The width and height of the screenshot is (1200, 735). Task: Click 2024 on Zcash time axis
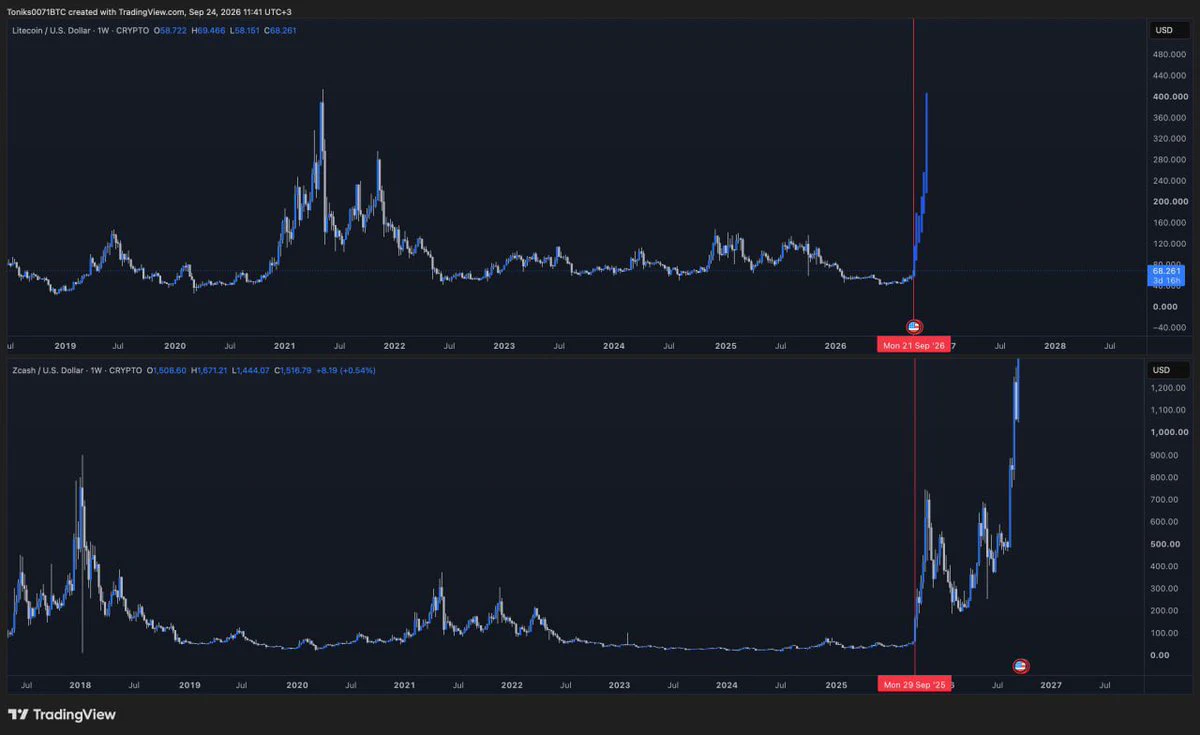pyautogui.click(x=727, y=685)
